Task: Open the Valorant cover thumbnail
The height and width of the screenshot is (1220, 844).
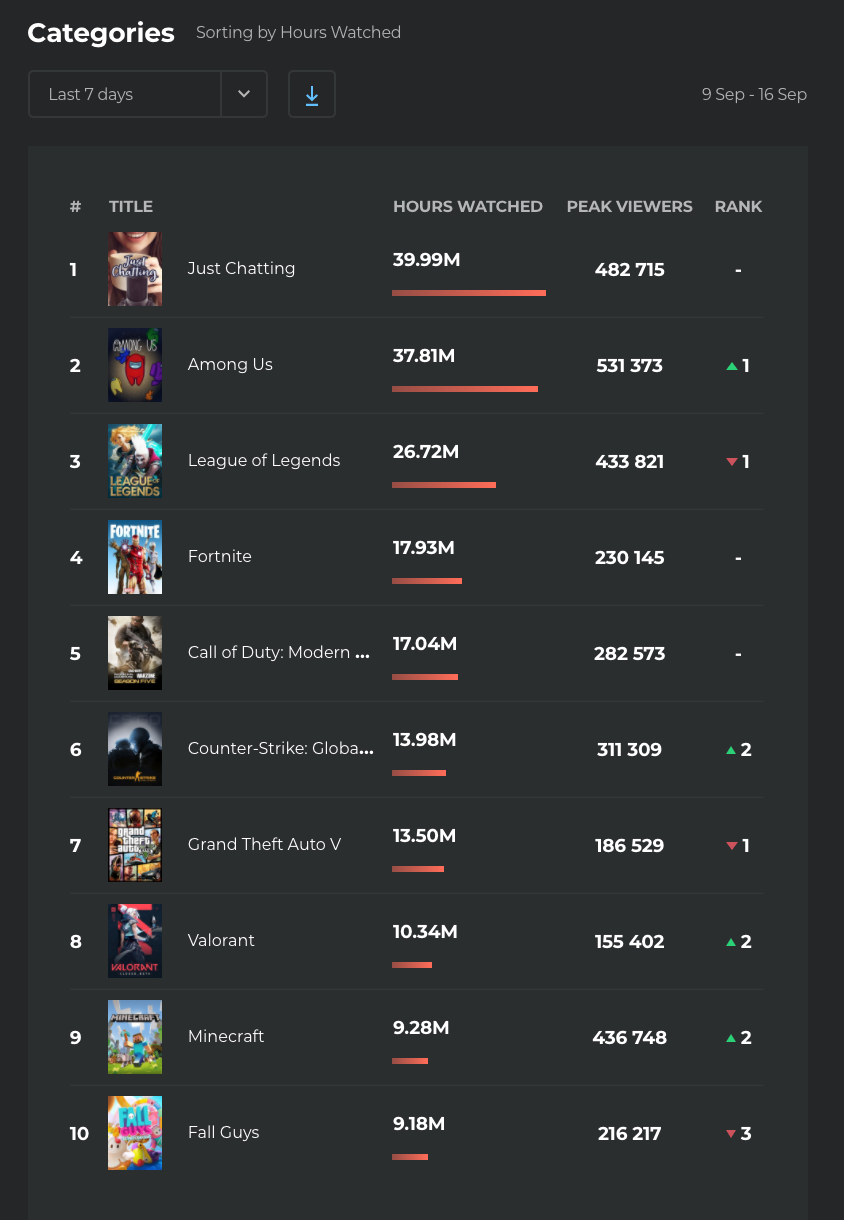Action: coord(135,941)
